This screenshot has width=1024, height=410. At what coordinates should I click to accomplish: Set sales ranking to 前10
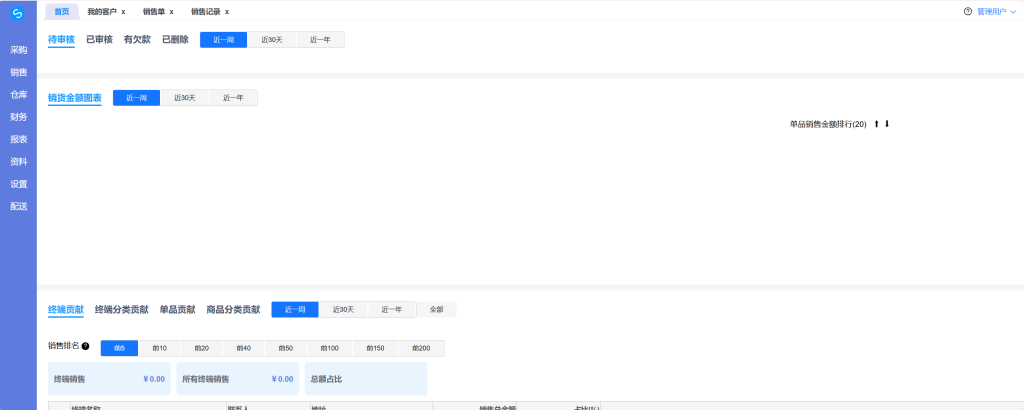tap(159, 349)
